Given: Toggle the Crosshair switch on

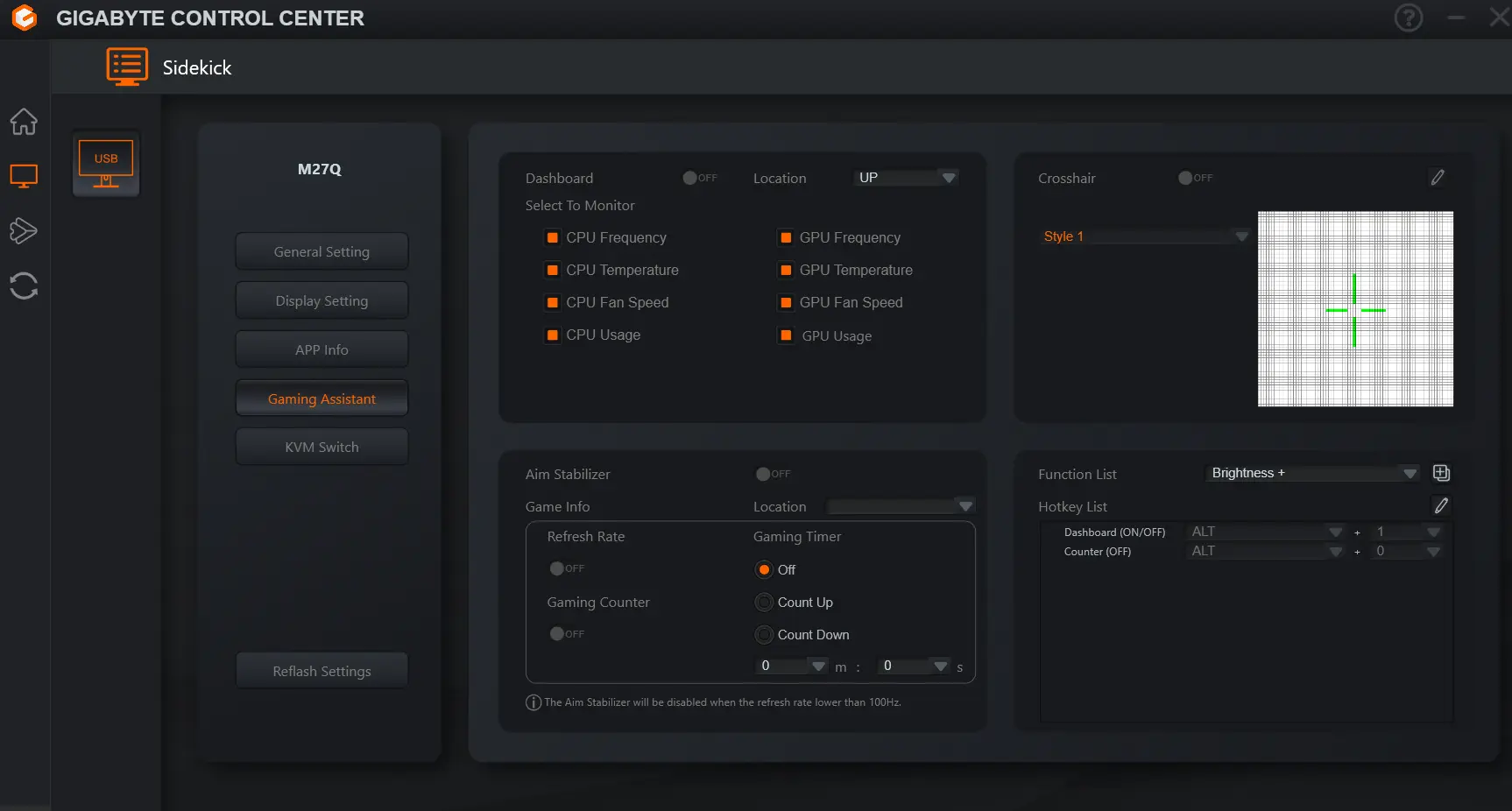Looking at the screenshot, I should 1196,178.
